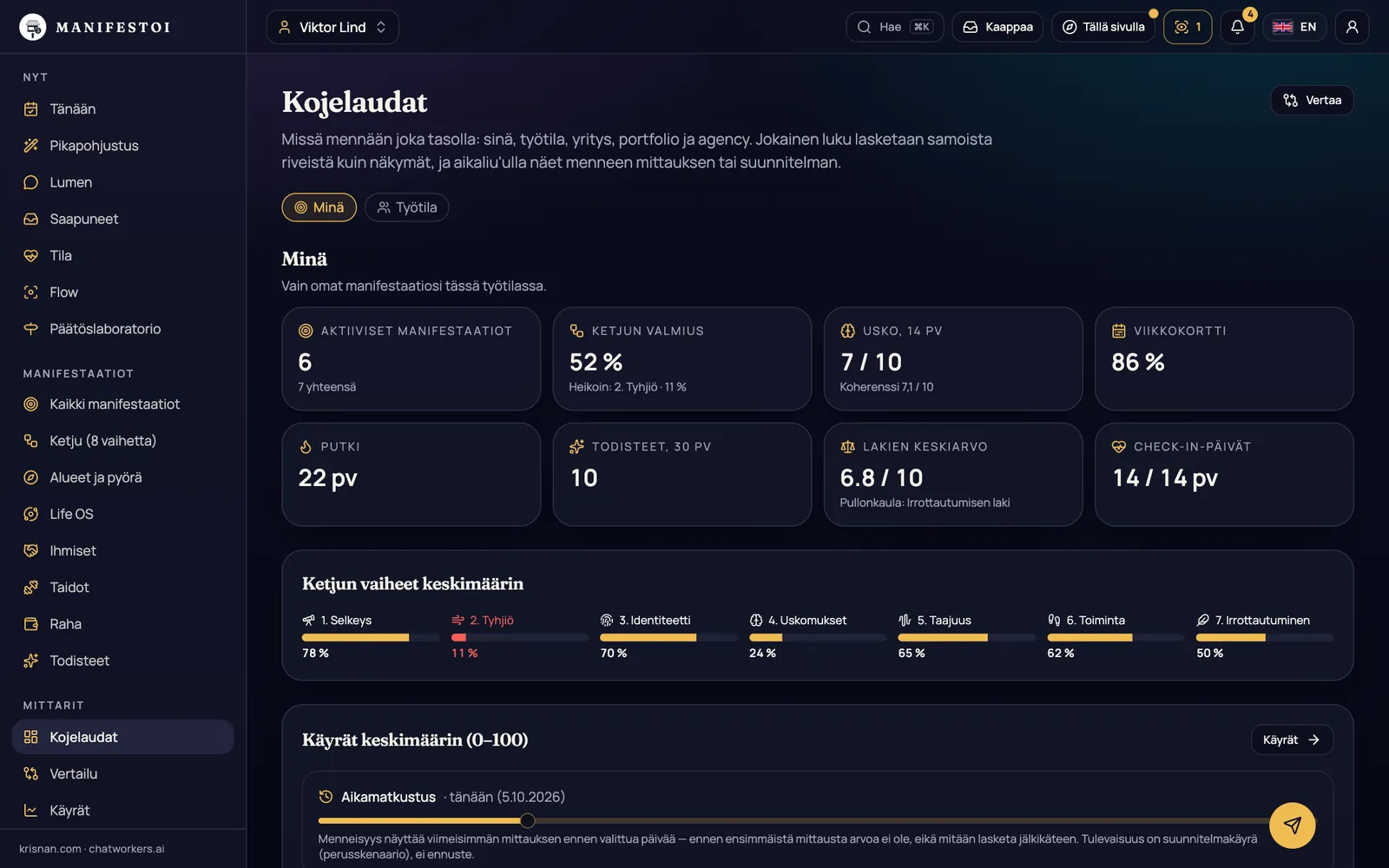The width and height of the screenshot is (1389, 868).
Task: Open Kaikki manifestaatiot
Action: (122, 404)
